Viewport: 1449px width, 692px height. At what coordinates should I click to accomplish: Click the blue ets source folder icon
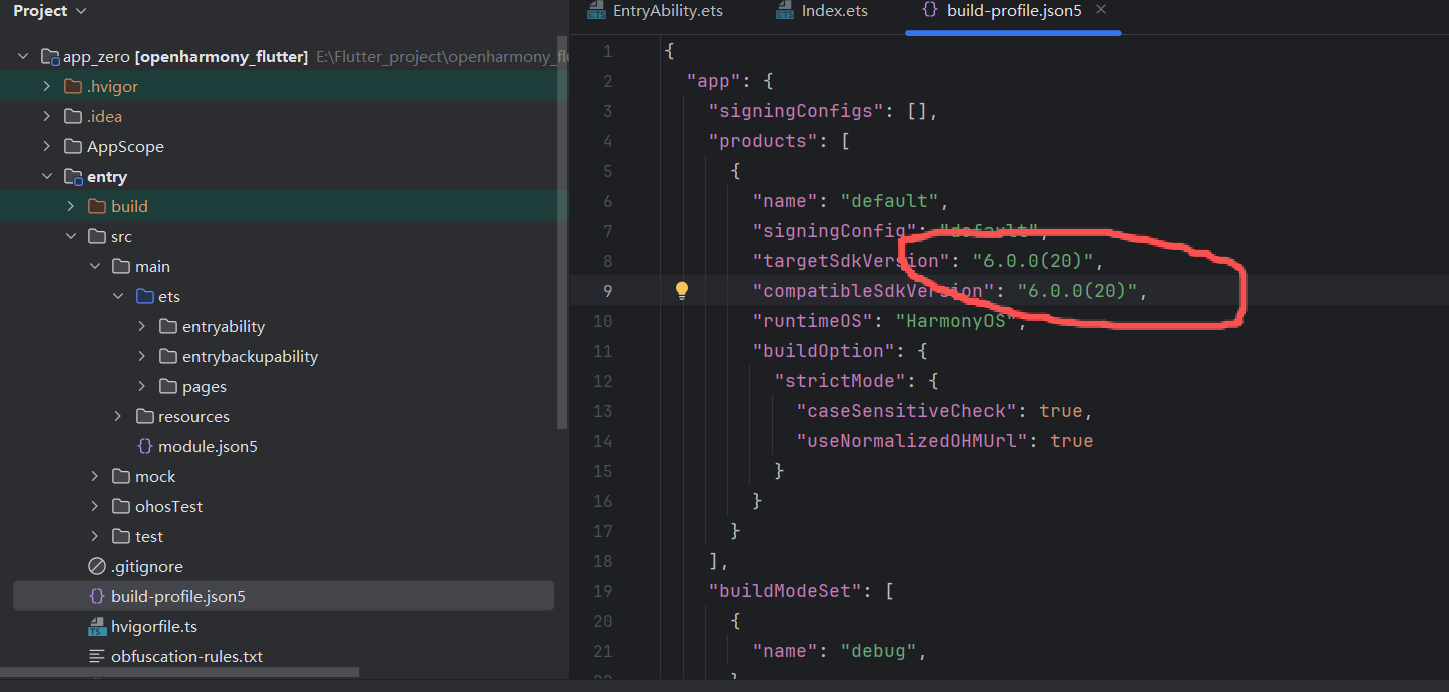tap(144, 297)
